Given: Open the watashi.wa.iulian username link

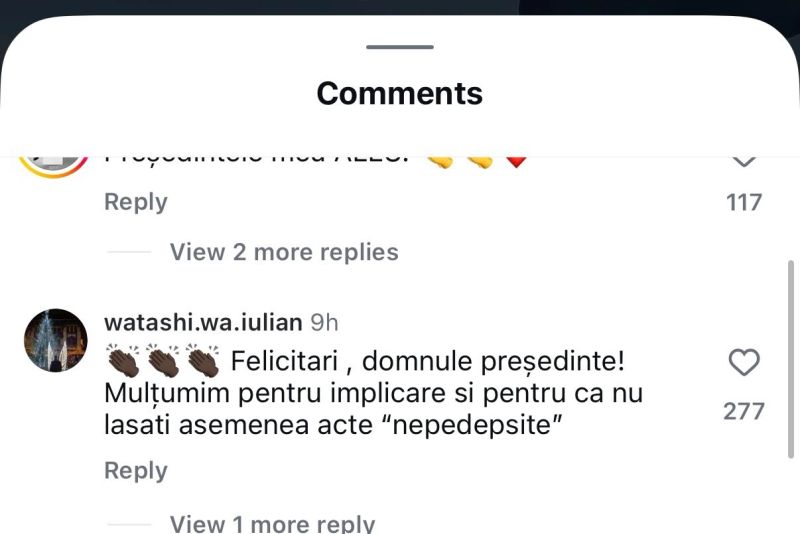Looking at the screenshot, I should click(203, 322).
